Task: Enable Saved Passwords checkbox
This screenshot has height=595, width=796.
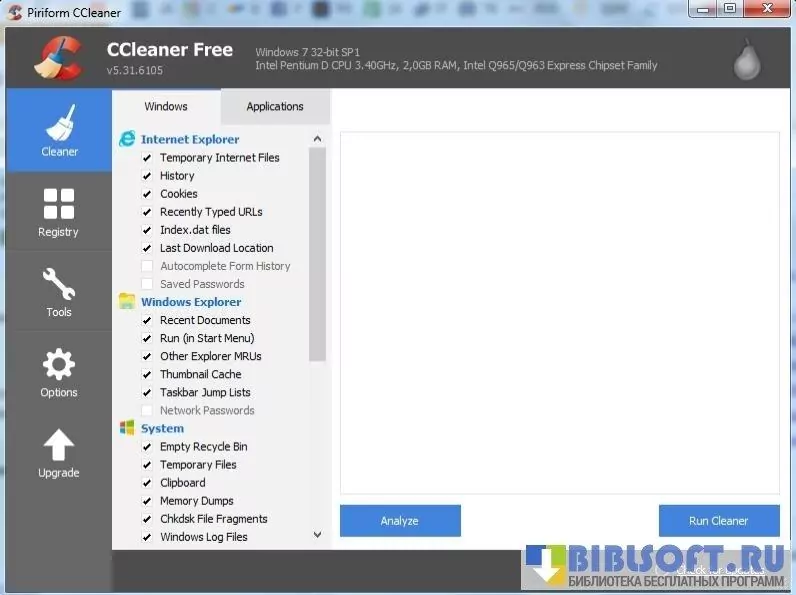Action: (147, 284)
